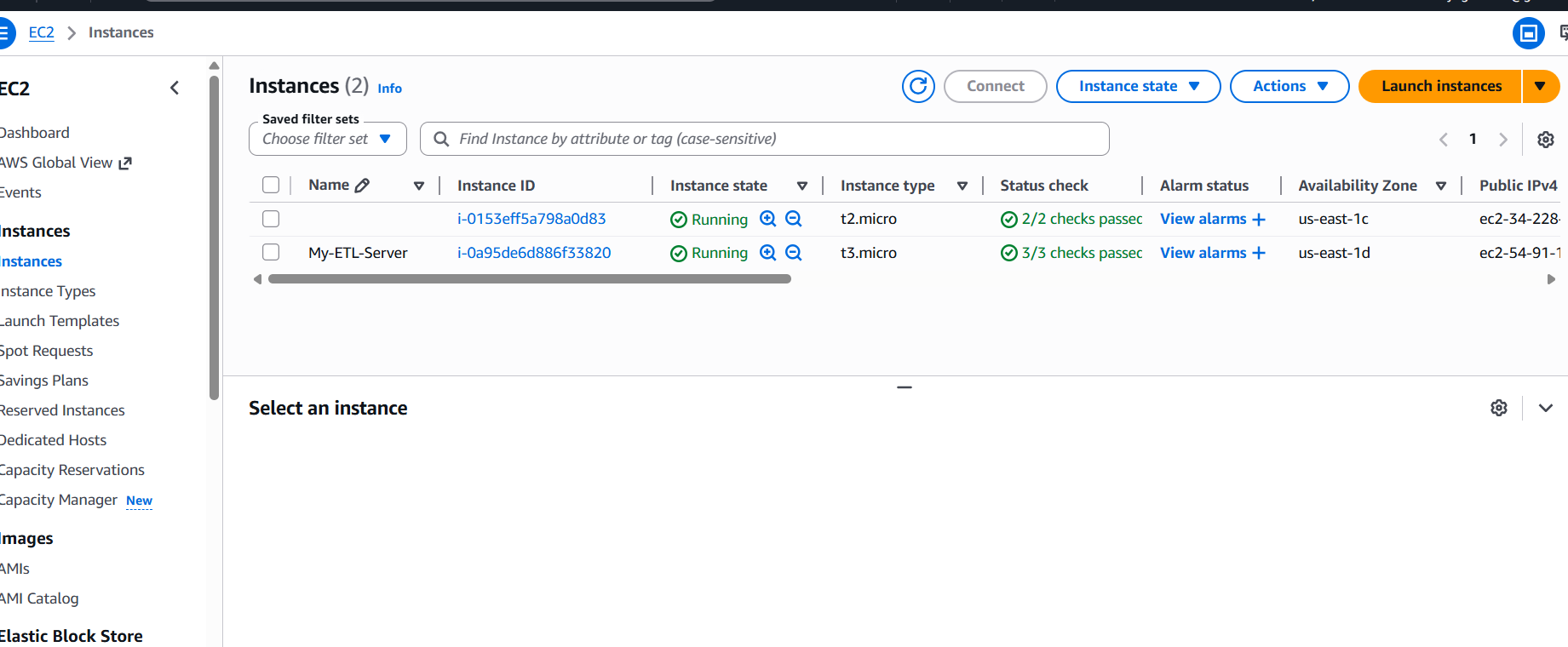The image size is (1568, 647).
Task: Open EC2 breadcrumb link
Action: point(41,32)
